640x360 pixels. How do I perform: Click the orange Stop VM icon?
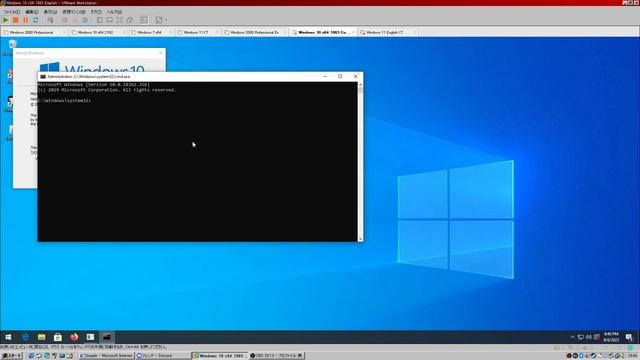(x=16, y=20)
